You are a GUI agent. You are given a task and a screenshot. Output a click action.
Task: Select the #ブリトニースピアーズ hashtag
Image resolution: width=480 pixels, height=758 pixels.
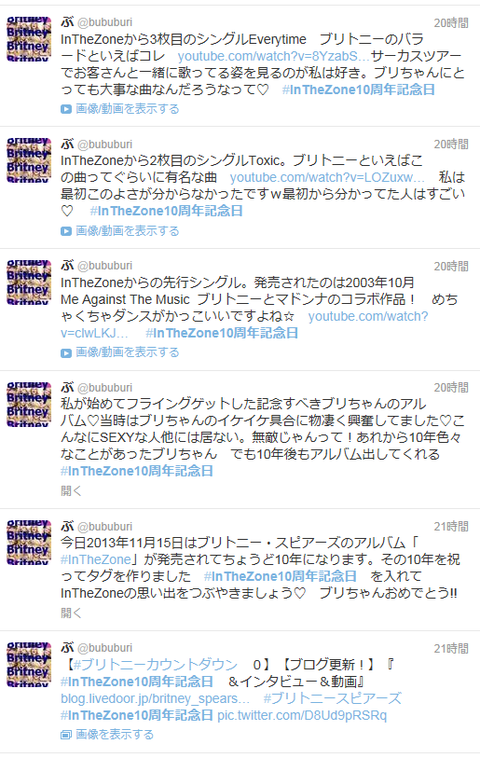click(x=332, y=699)
